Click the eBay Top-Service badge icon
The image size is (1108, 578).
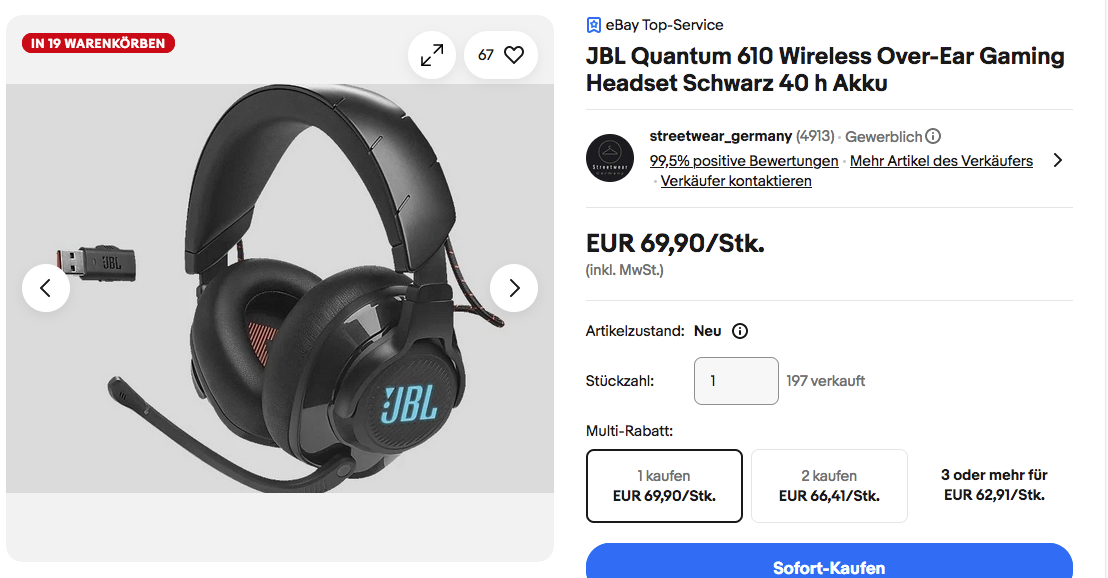[594, 25]
